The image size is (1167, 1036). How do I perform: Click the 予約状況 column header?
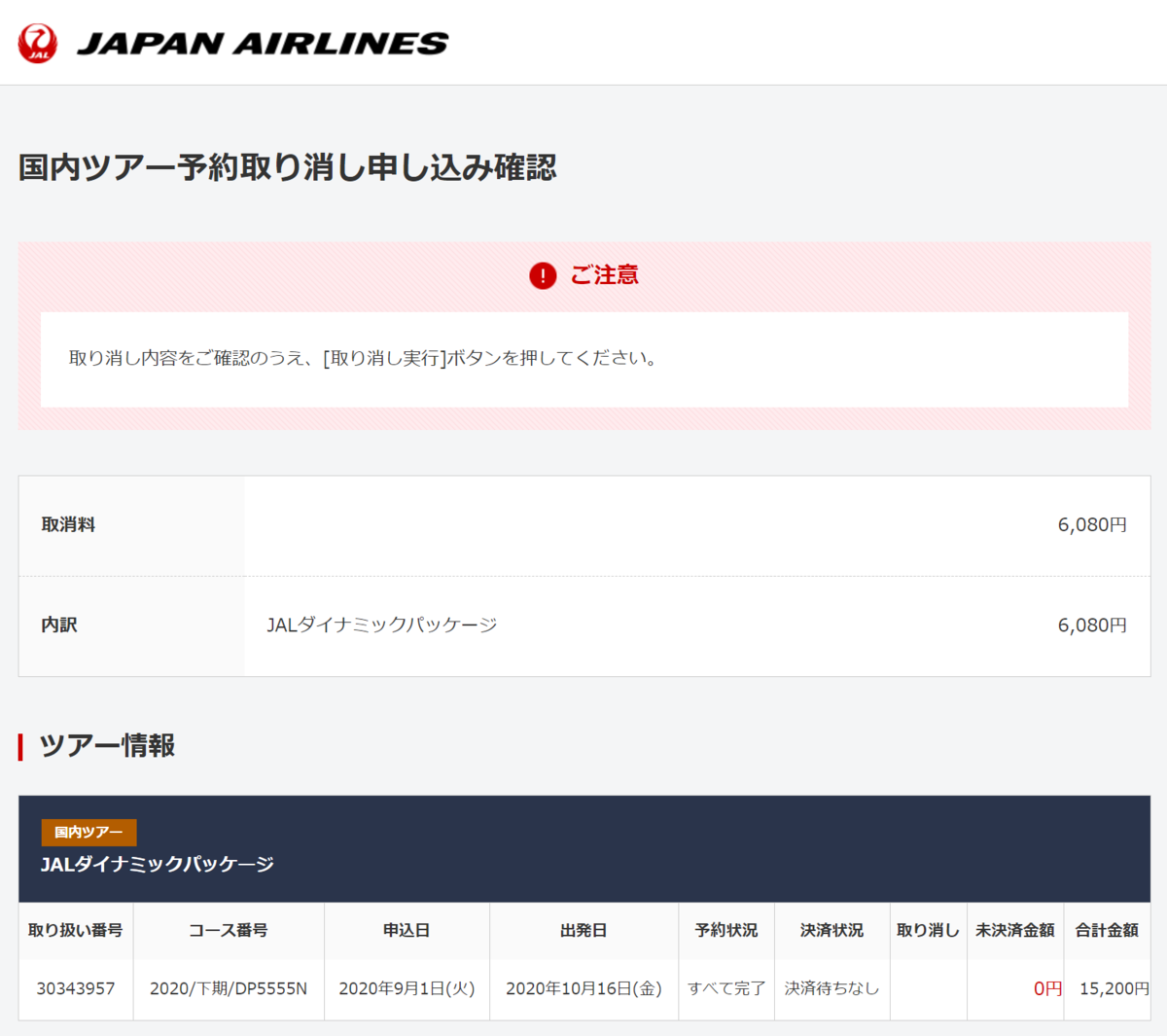click(x=726, y=930)
